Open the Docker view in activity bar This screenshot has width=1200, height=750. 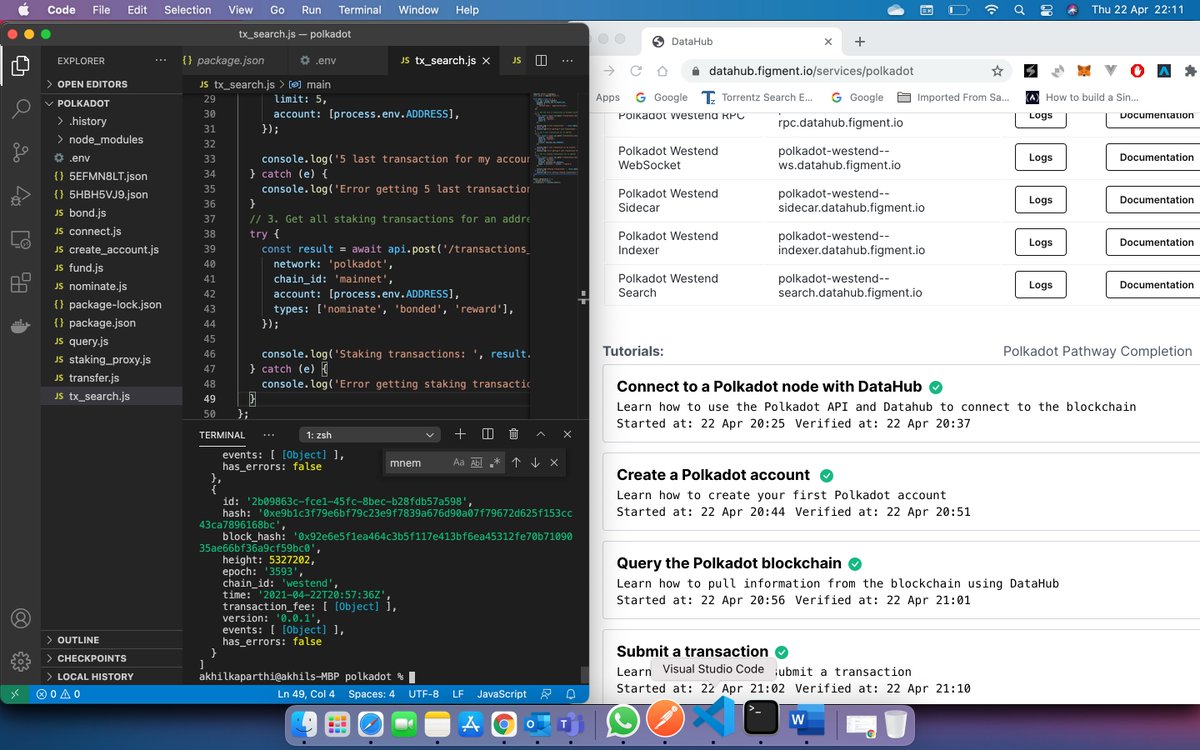[x=20, y=327]
